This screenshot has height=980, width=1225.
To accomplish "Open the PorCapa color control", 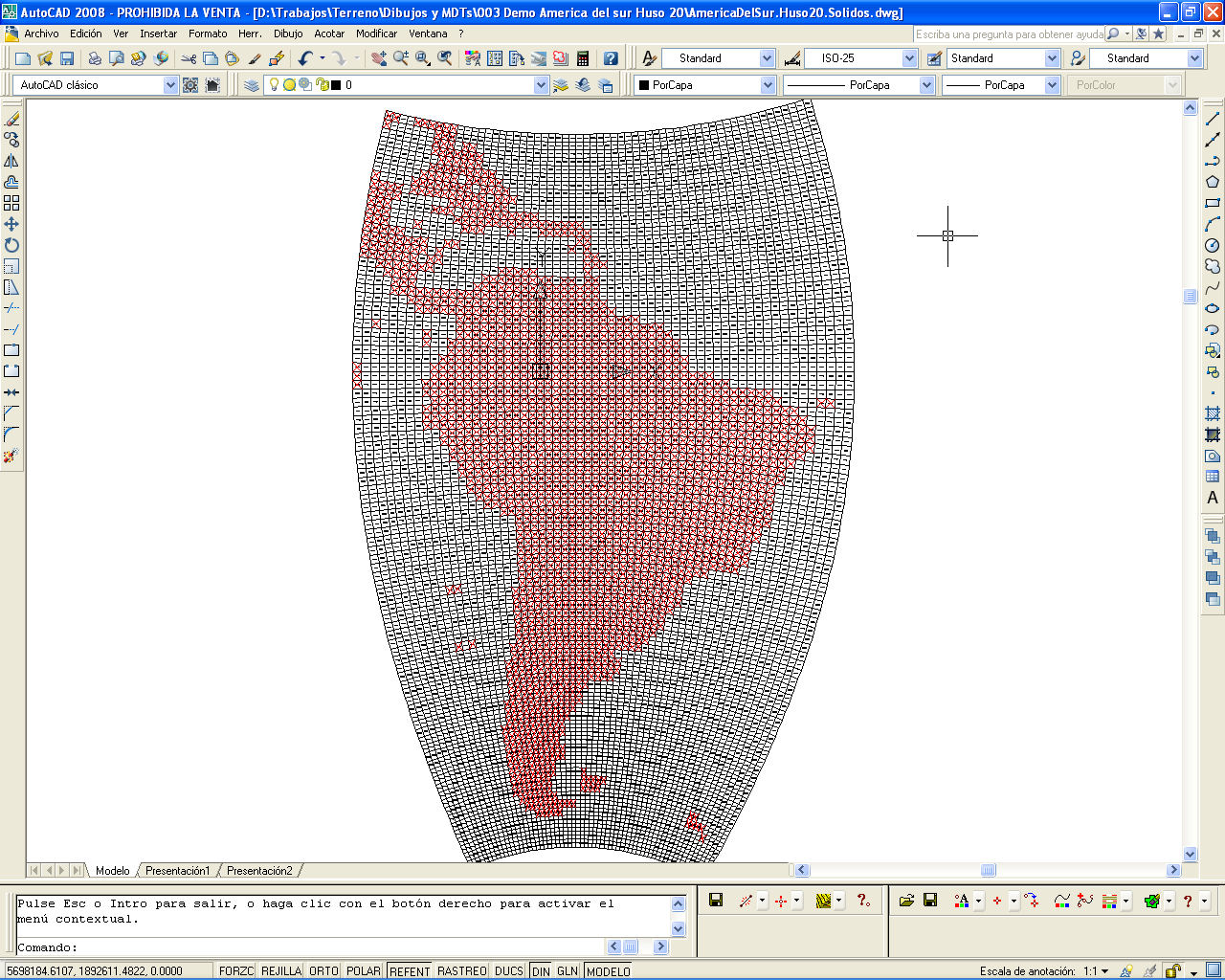I will pos(704,85).
